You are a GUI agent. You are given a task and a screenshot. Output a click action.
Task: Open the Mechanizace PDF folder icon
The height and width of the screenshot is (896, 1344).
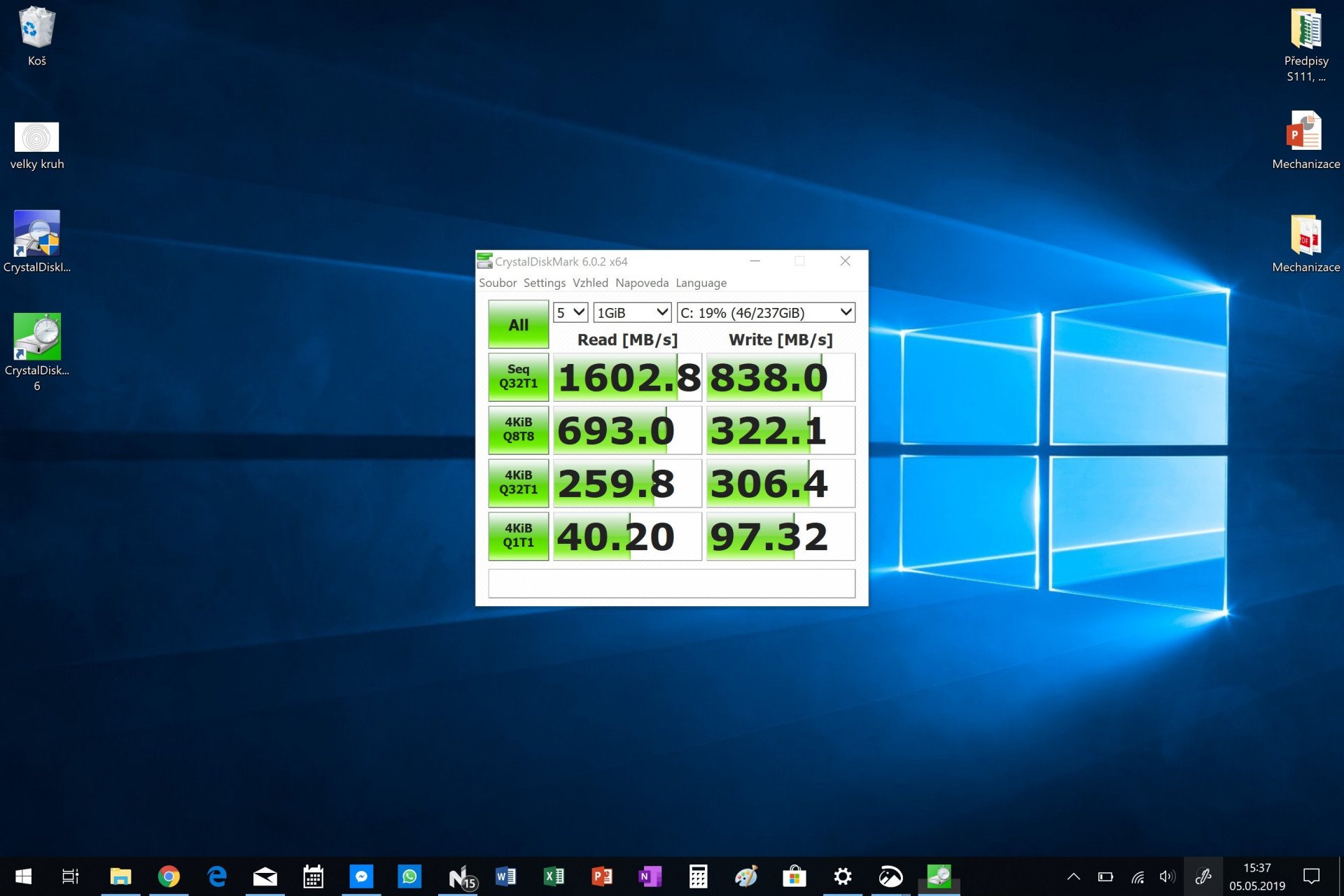(1305, 244)
